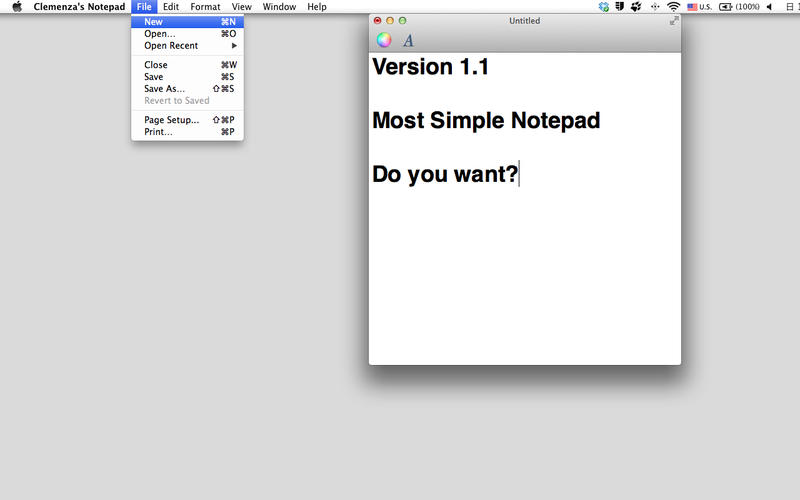Choose New from the File menu

point(187,21)
